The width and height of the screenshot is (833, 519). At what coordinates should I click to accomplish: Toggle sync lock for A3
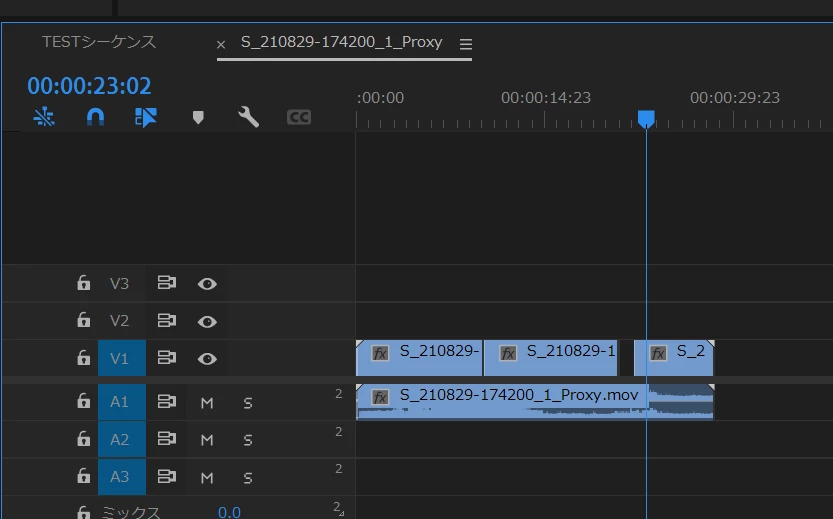pyautogui.click(x=167, y=477)
